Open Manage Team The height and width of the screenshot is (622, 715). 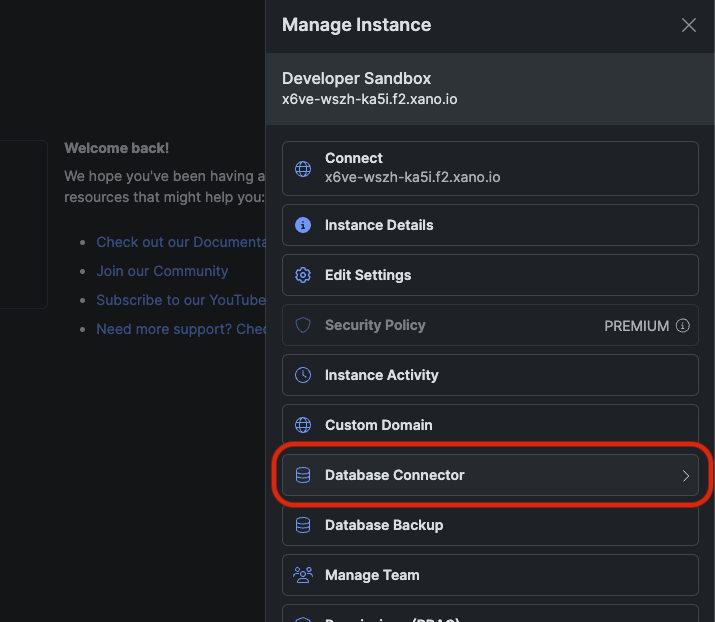pos(490,575)
